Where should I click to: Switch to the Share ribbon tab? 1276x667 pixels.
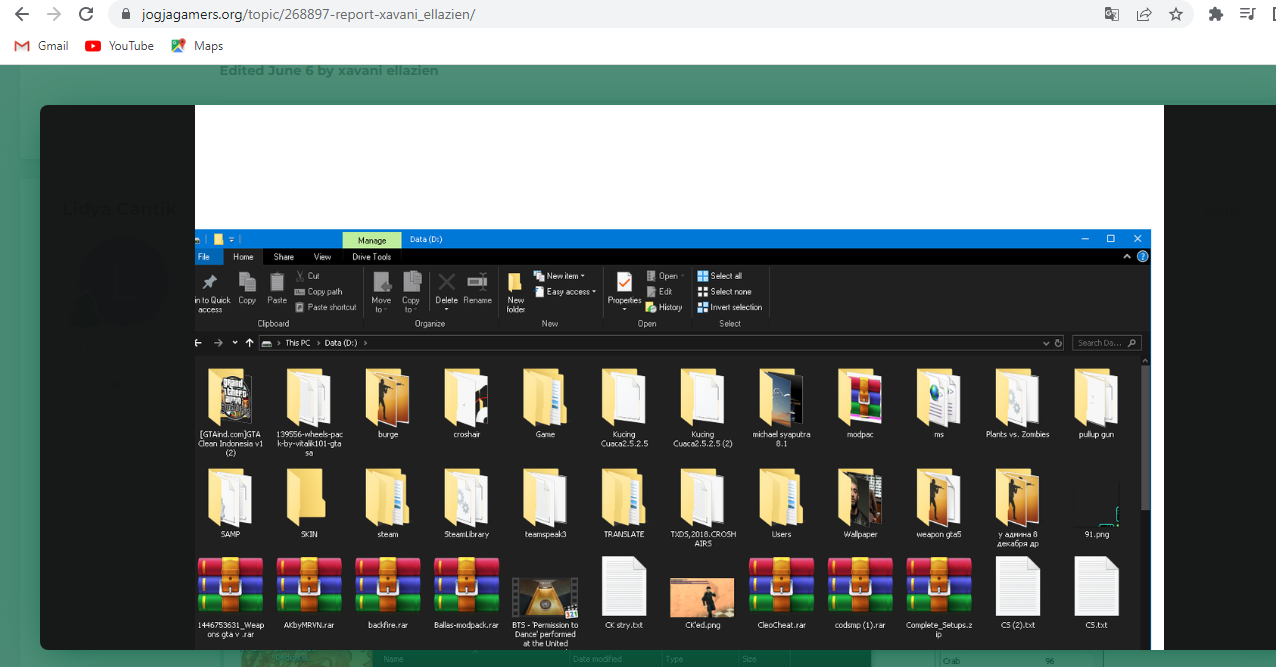(284, 257)
